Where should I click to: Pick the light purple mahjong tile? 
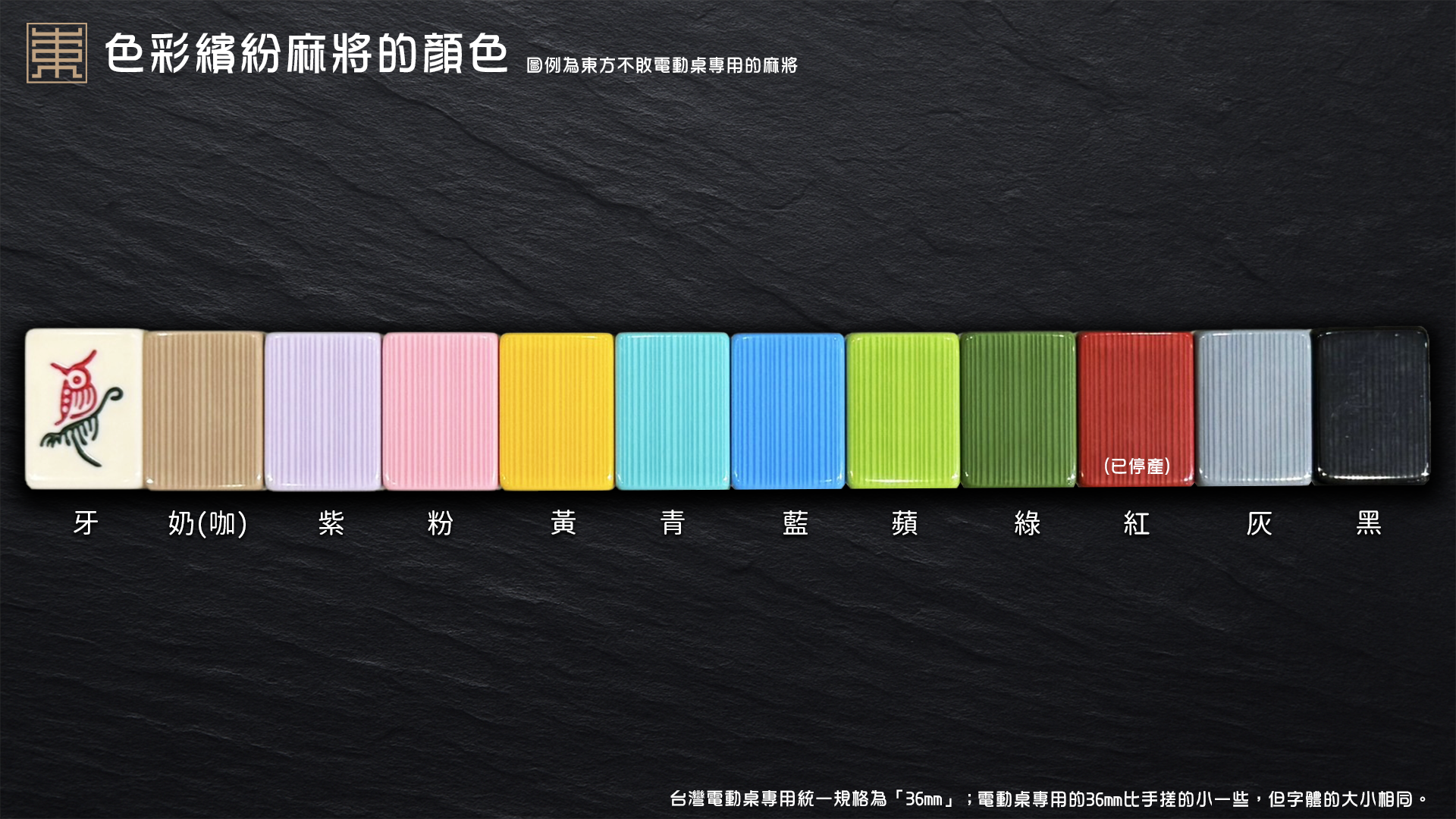[x=323, y=411]
